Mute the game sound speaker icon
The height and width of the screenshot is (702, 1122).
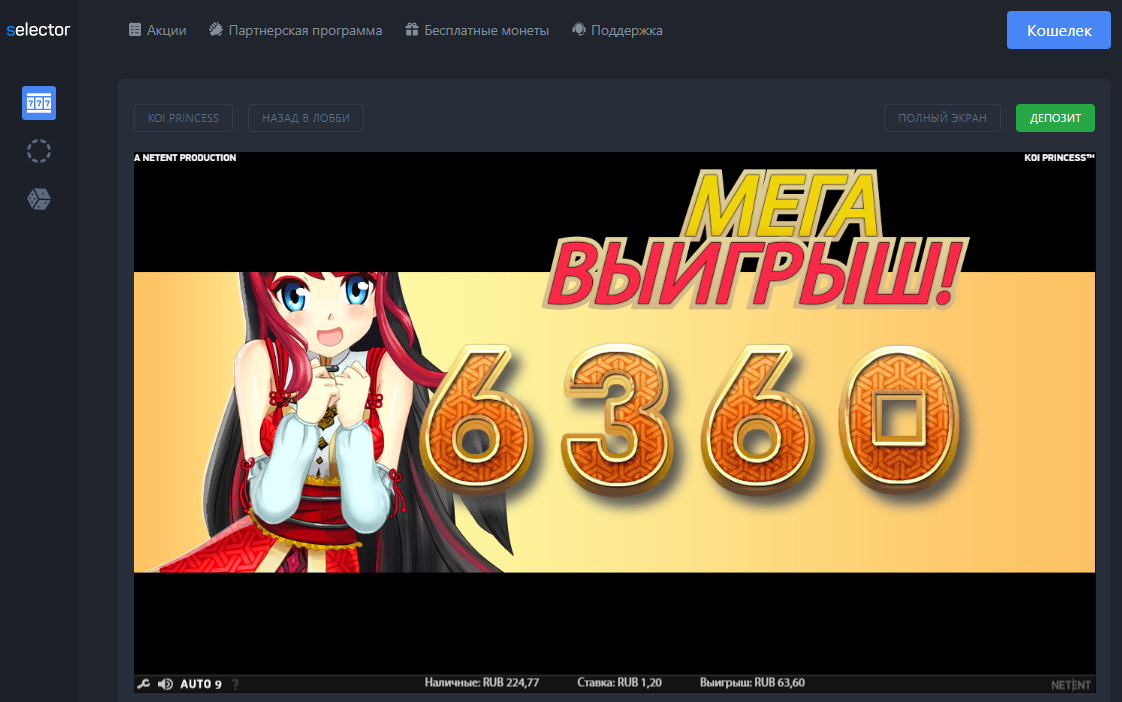coord(165,684)
